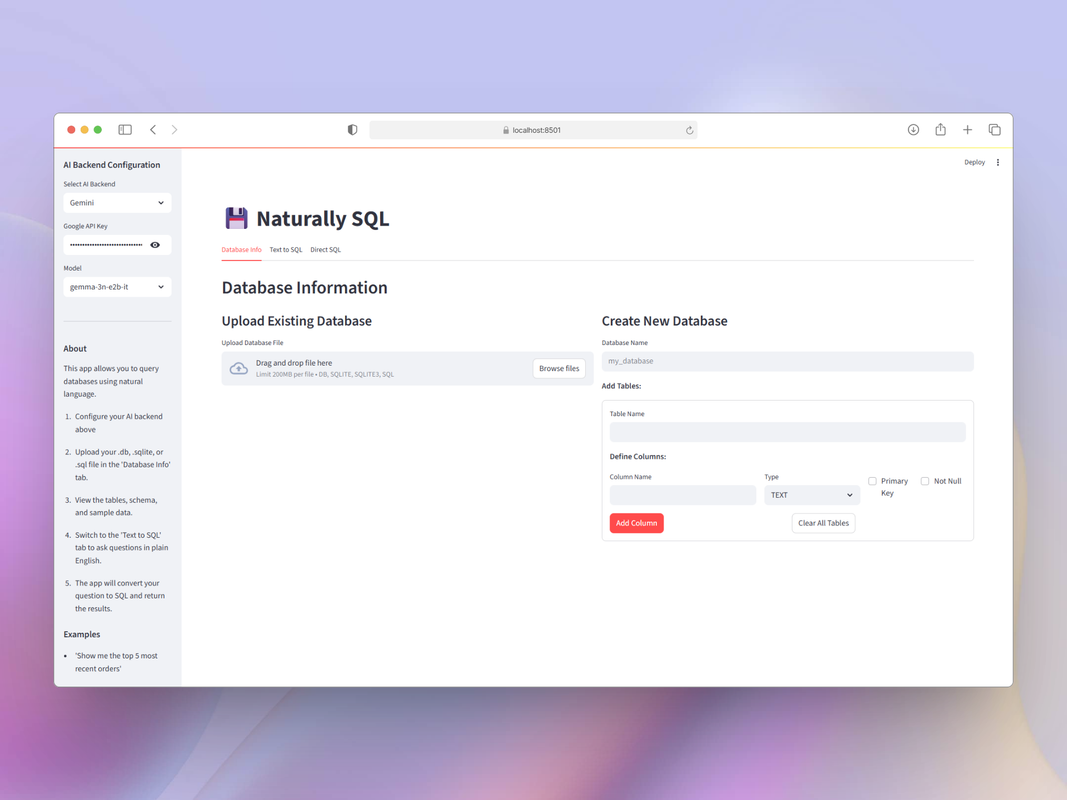Go back with the browser back arrow
Image resolution: width=1067 pixels, height=800 pixels.
(x=153, y=129)
